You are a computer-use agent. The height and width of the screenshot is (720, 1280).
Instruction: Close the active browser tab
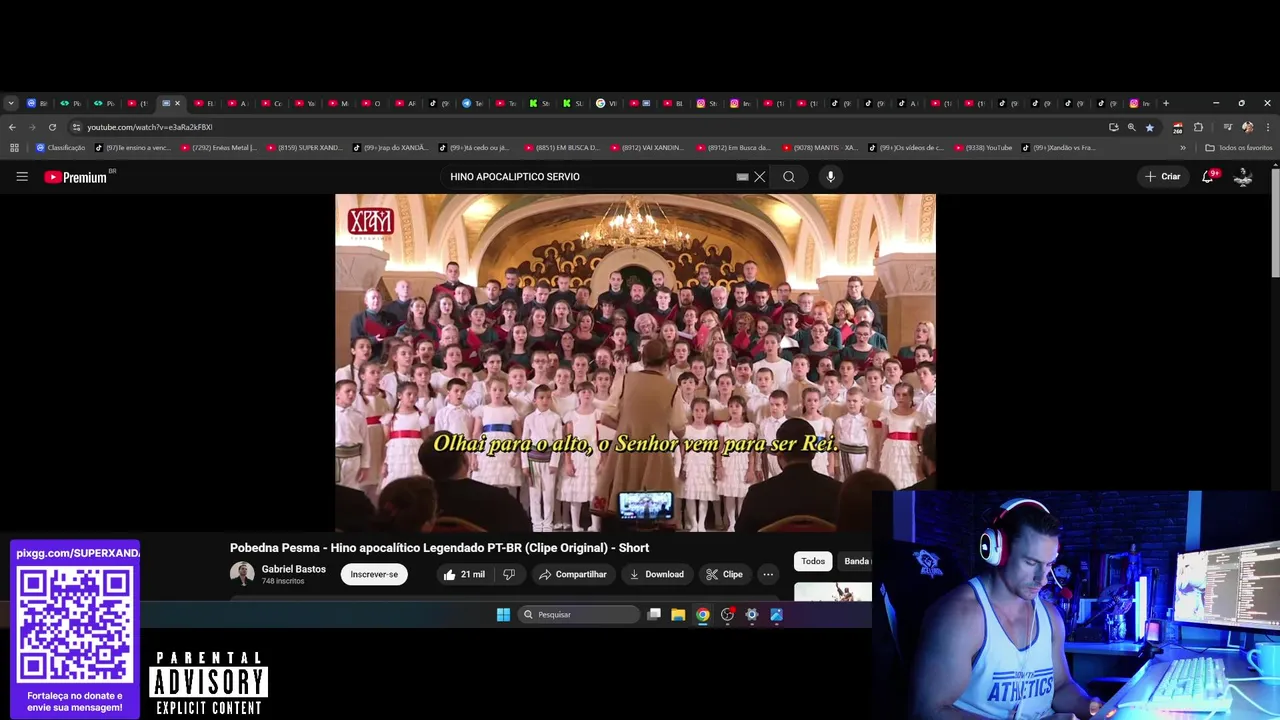(177, 103)
